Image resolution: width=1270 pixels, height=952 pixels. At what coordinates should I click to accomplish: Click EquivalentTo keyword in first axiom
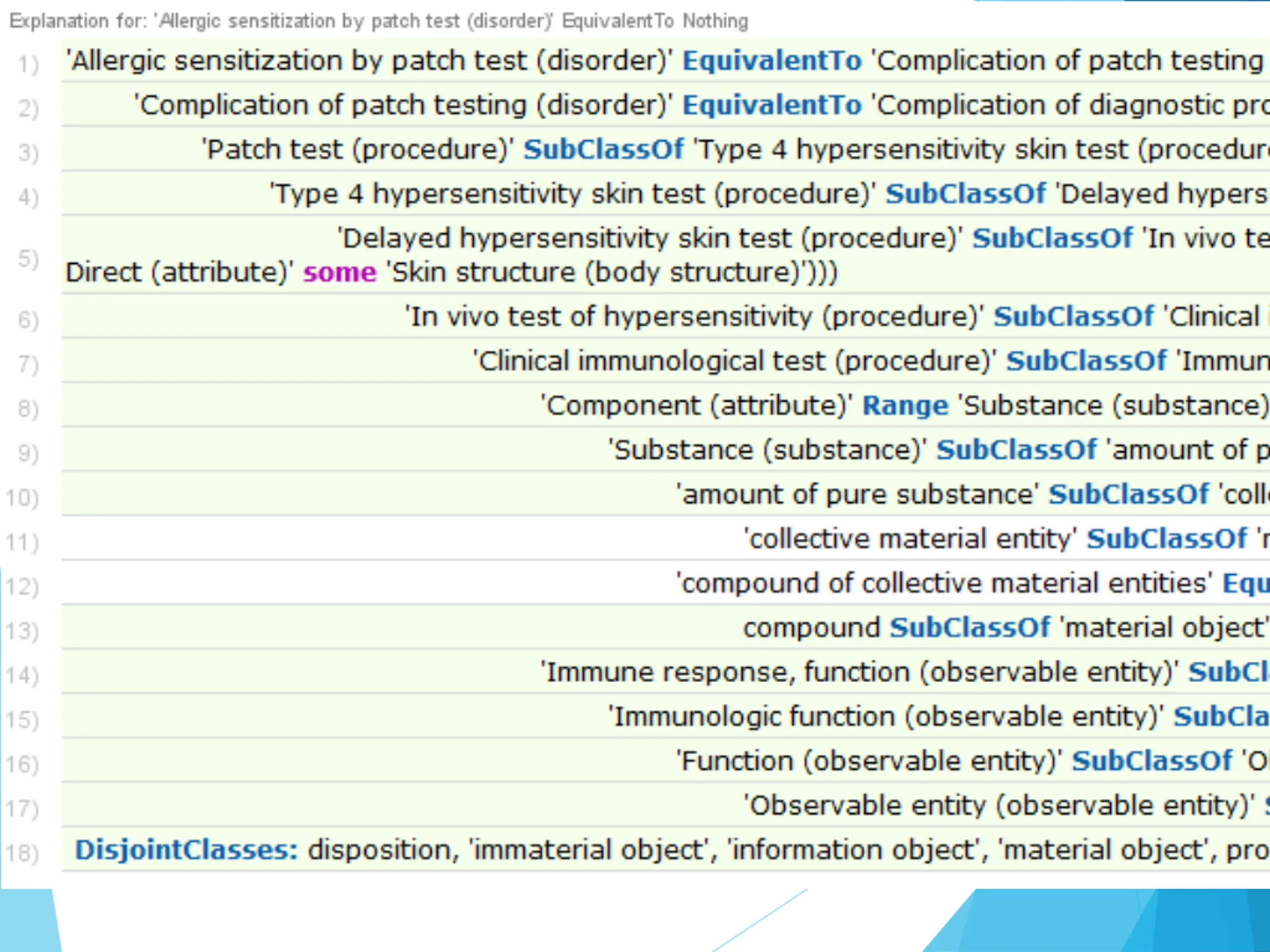click(771, 60)
